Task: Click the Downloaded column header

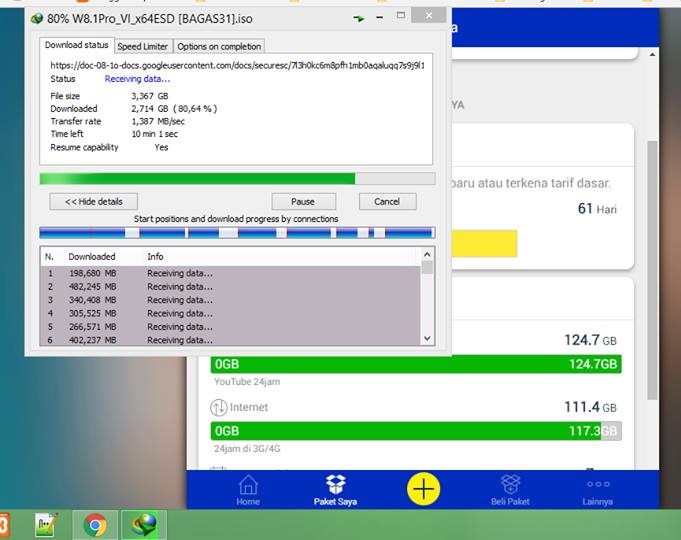Action: pyautogui.click(x=92, y=257)
